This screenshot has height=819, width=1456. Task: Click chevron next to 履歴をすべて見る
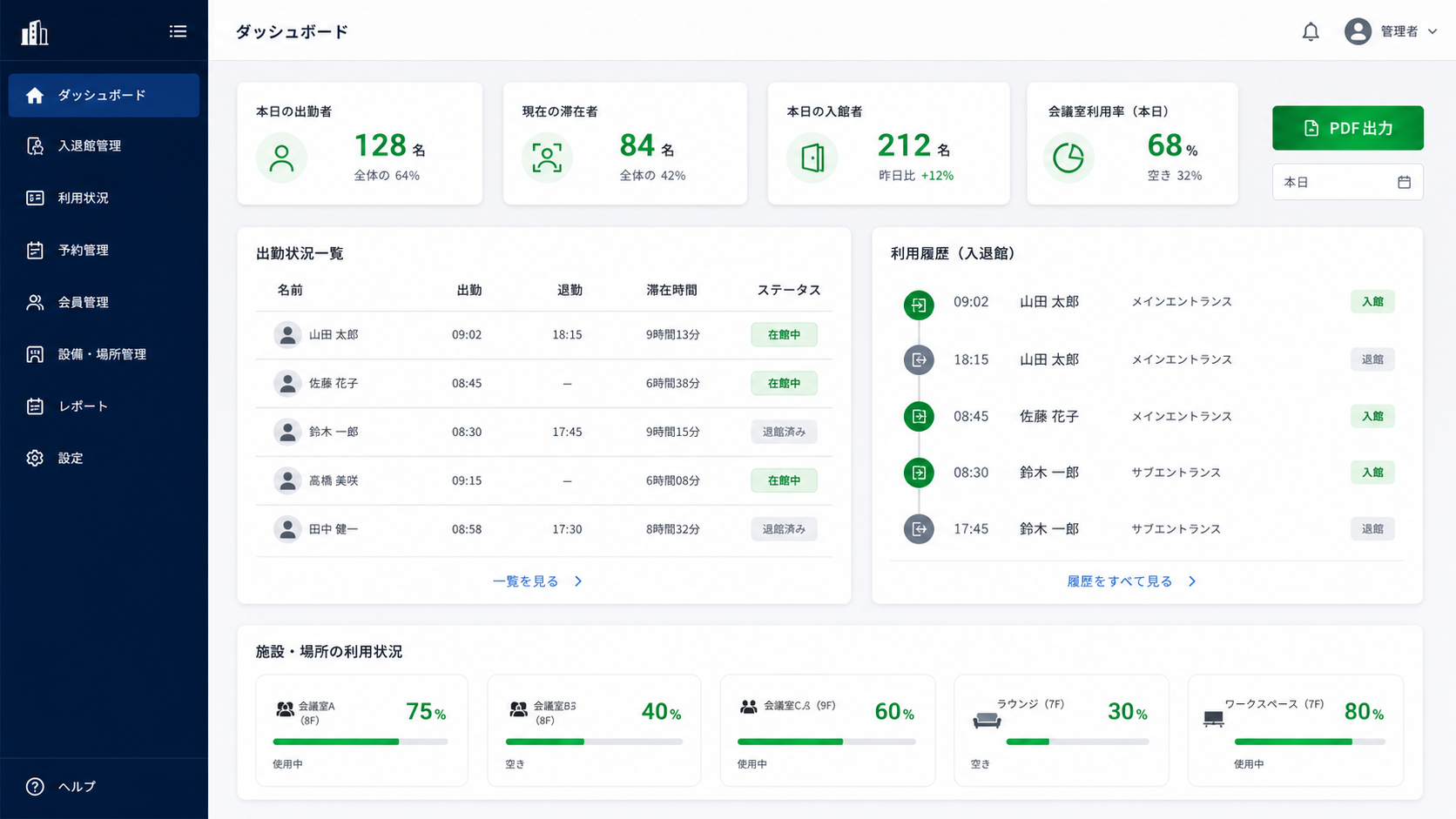(x=1192, y=581)
